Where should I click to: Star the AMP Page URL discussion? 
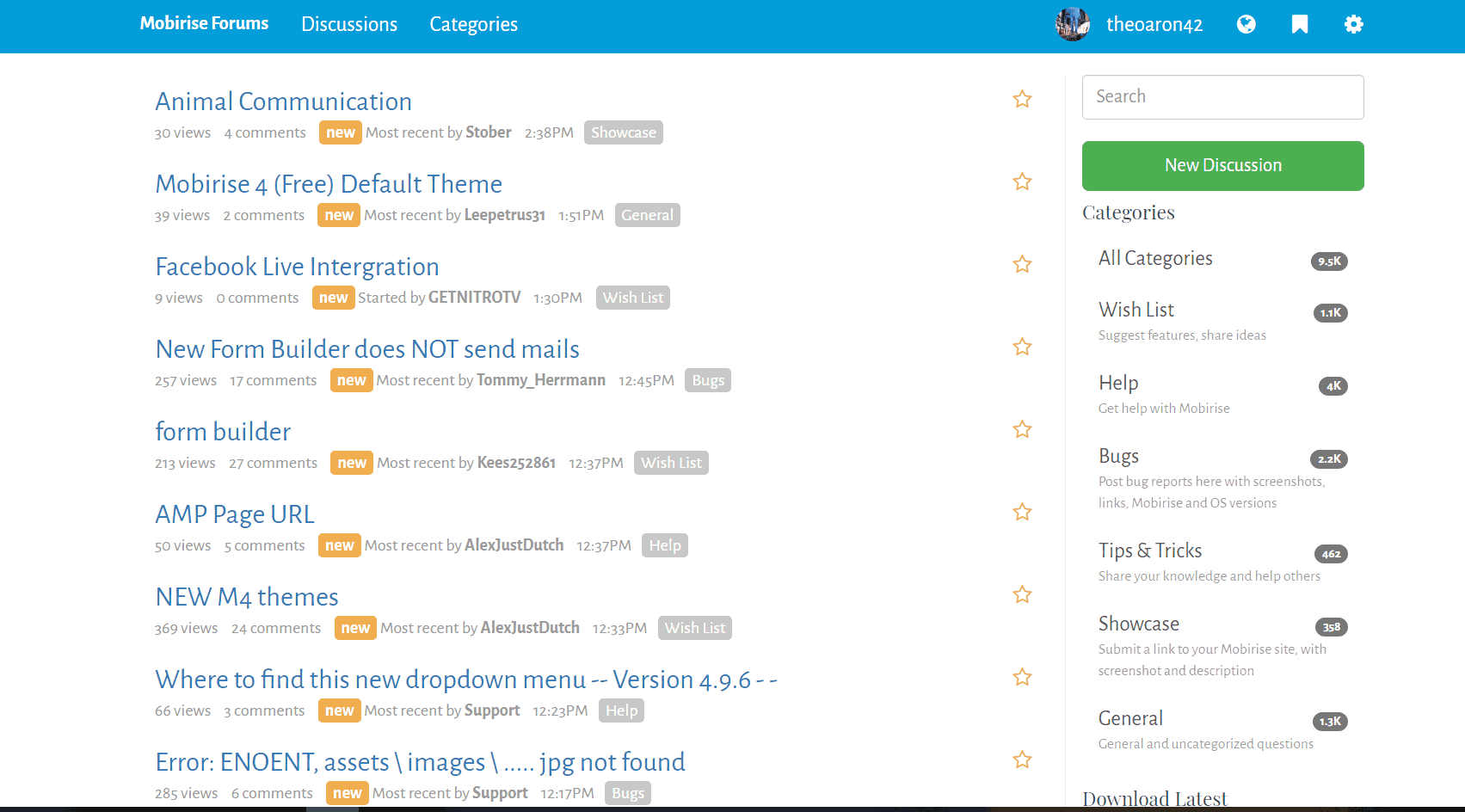(x=1022, y=512)
